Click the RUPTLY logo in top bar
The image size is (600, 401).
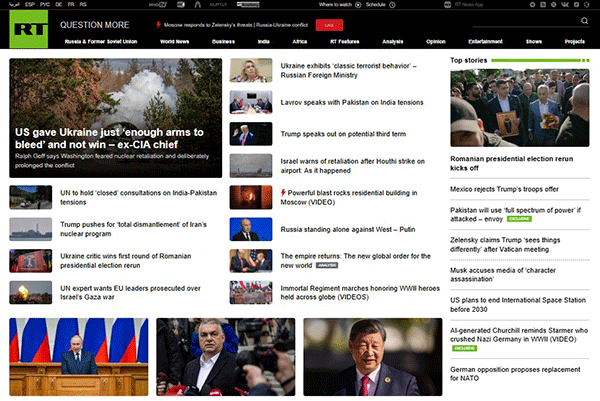[218, 5]
